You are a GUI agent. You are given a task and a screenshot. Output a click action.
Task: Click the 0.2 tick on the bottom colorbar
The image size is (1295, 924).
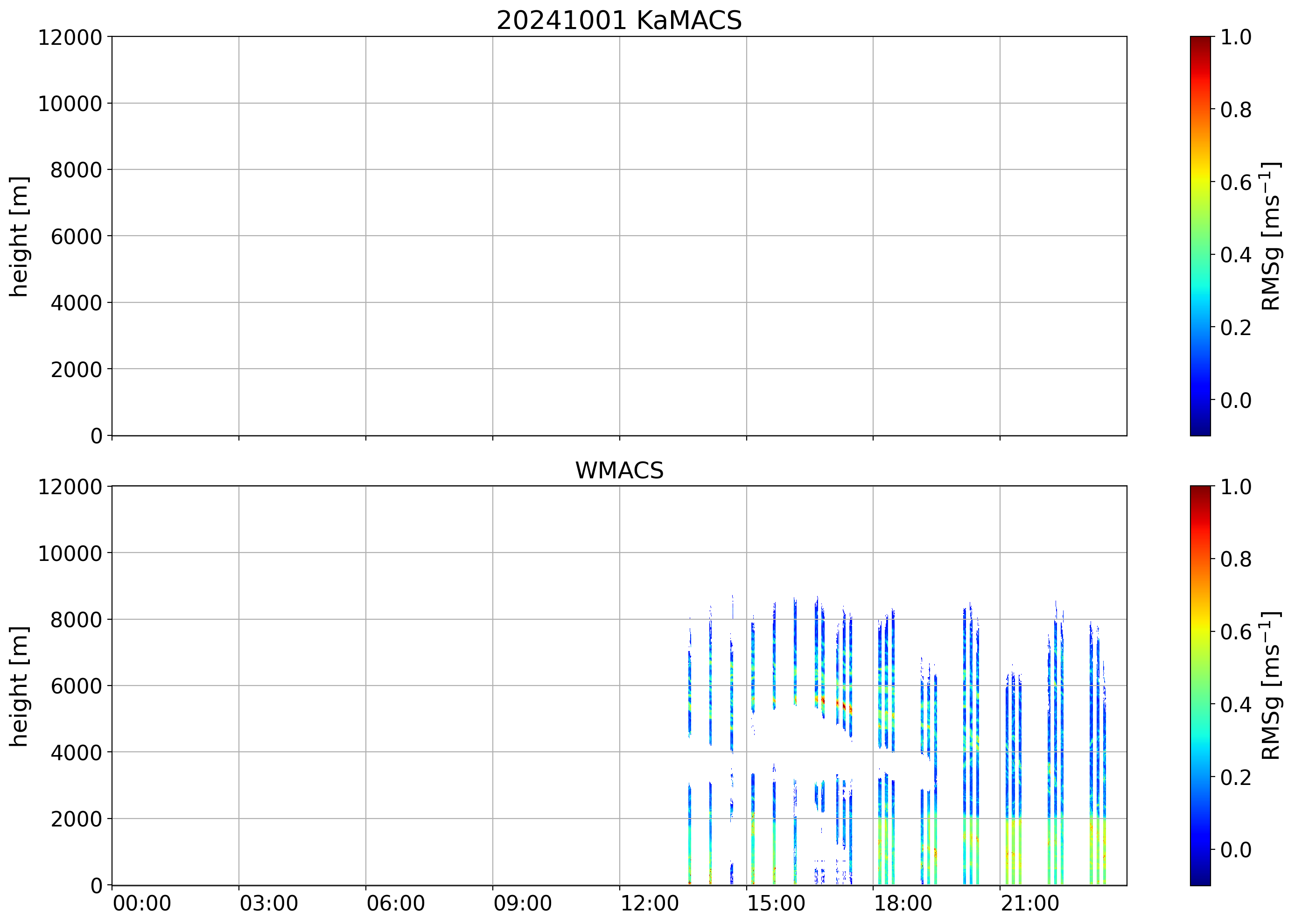(x=1235, y=777)
